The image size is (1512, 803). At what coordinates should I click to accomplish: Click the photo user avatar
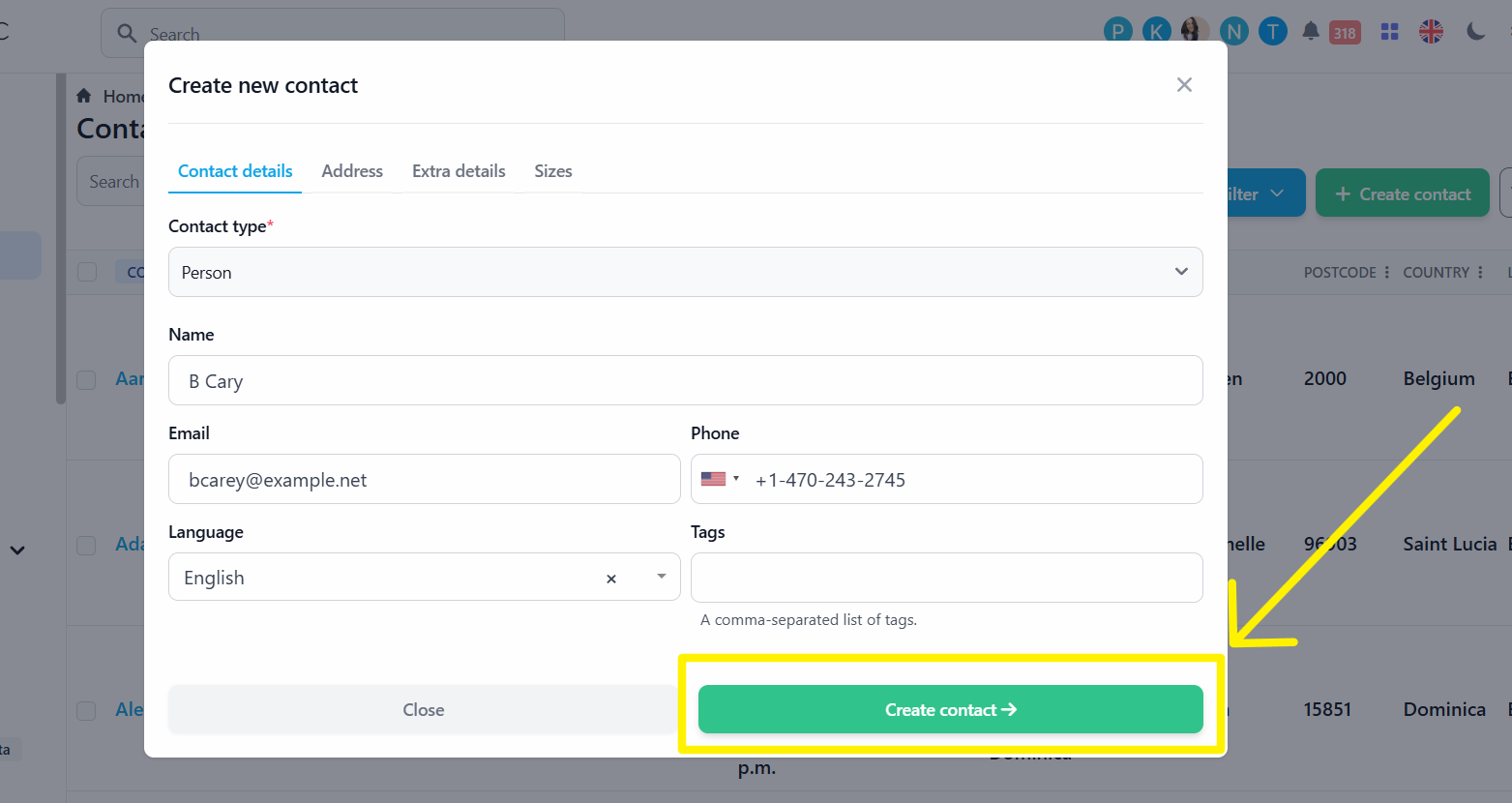coord(1196,31)
